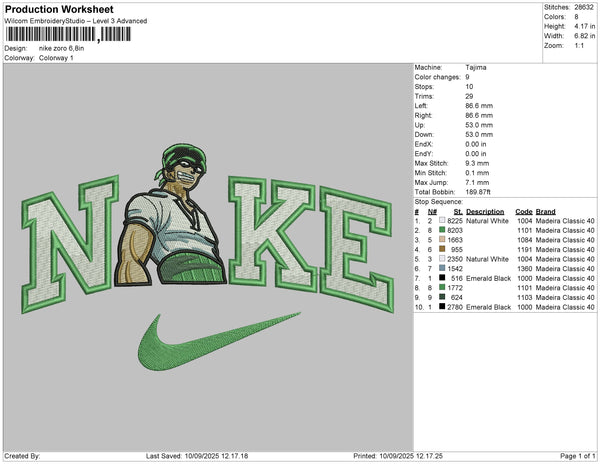Click the Stop Sequence heading
This screenshot has width=600, height=464.
point(440,203)
